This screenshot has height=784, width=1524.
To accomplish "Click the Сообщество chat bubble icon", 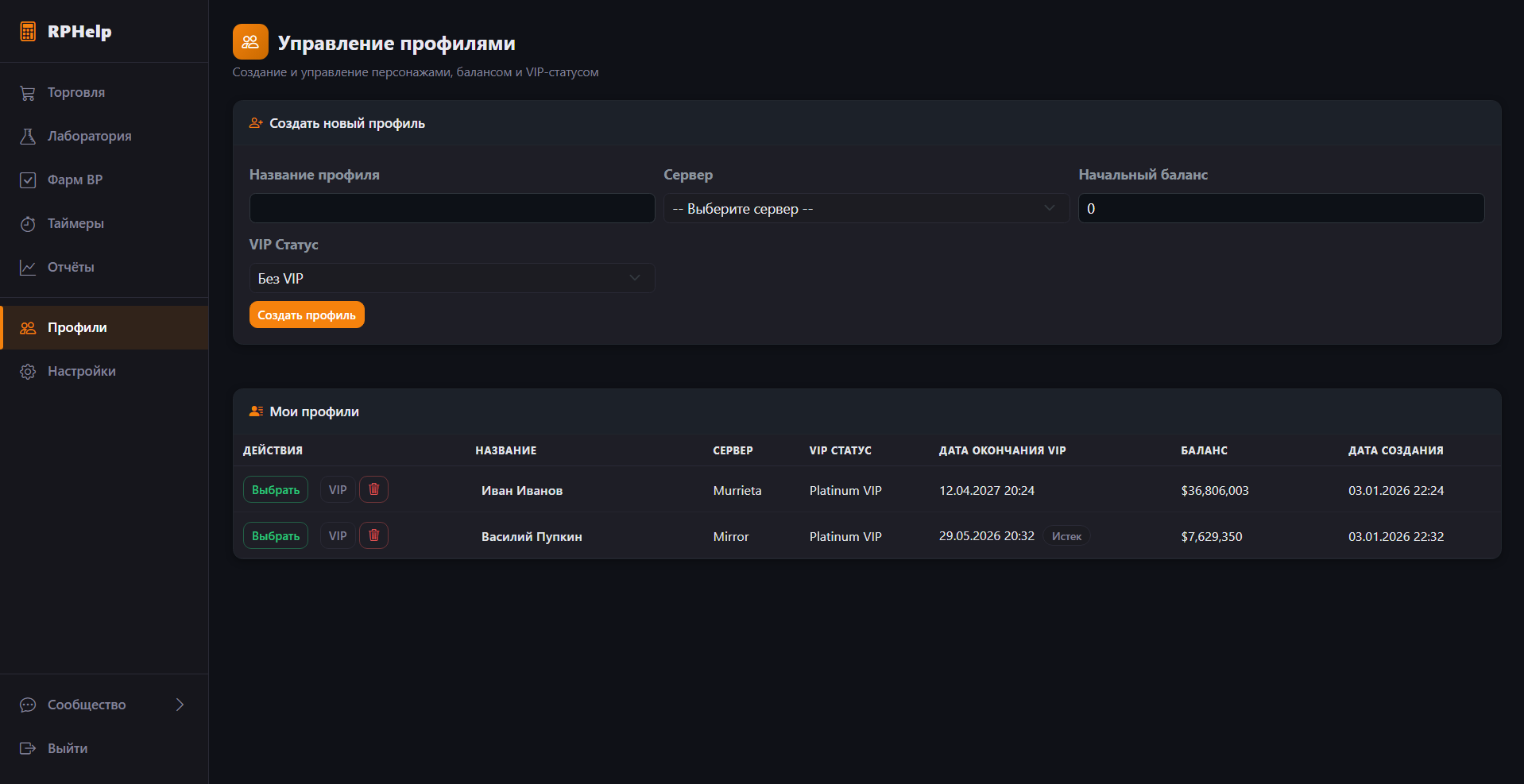I will pos(28,705).
